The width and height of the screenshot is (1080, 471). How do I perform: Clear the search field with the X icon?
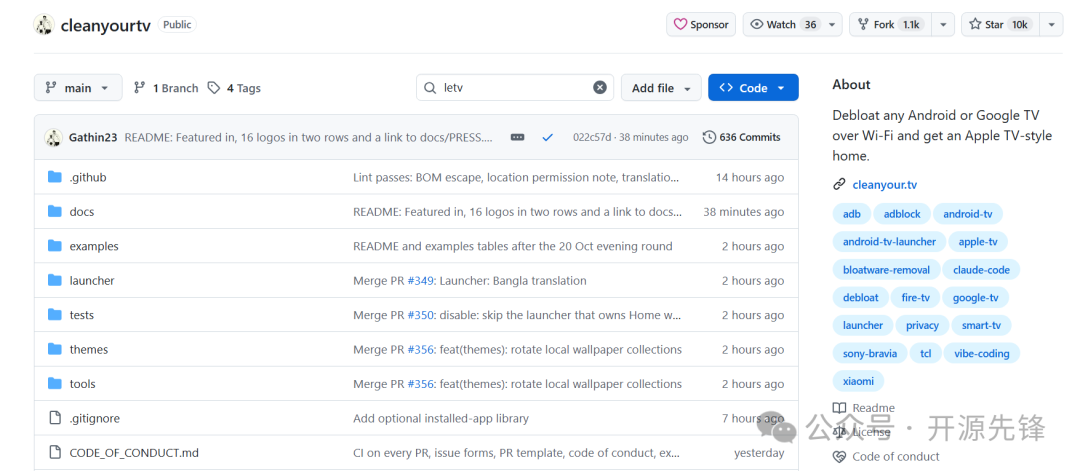(x=600, y=87)
